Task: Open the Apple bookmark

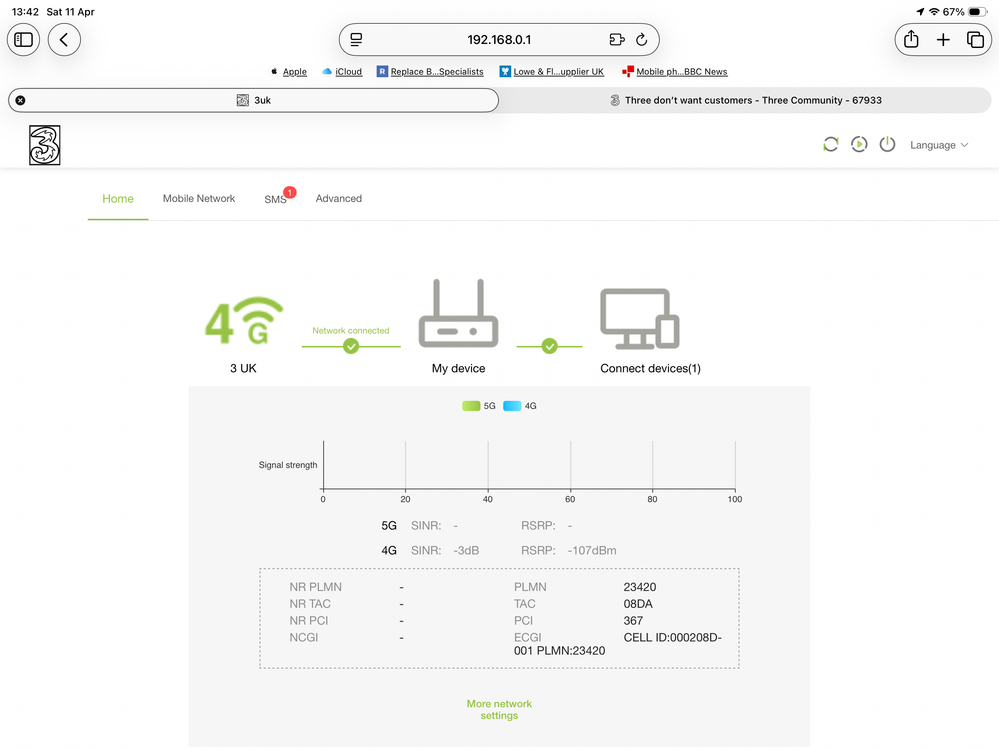Action: pos(289,71)
